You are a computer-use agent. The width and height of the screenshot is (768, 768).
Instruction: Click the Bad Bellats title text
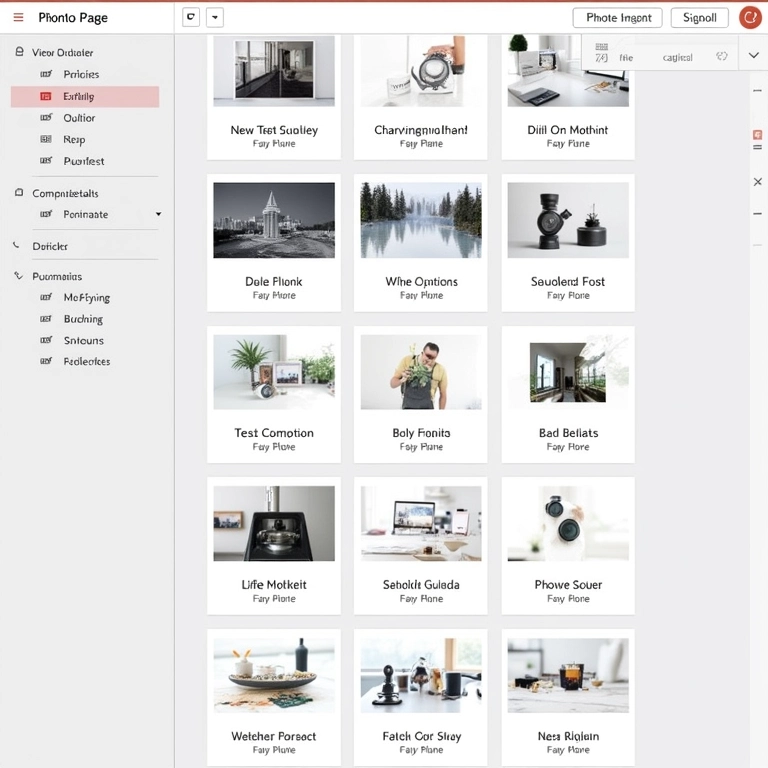[568, 433]
